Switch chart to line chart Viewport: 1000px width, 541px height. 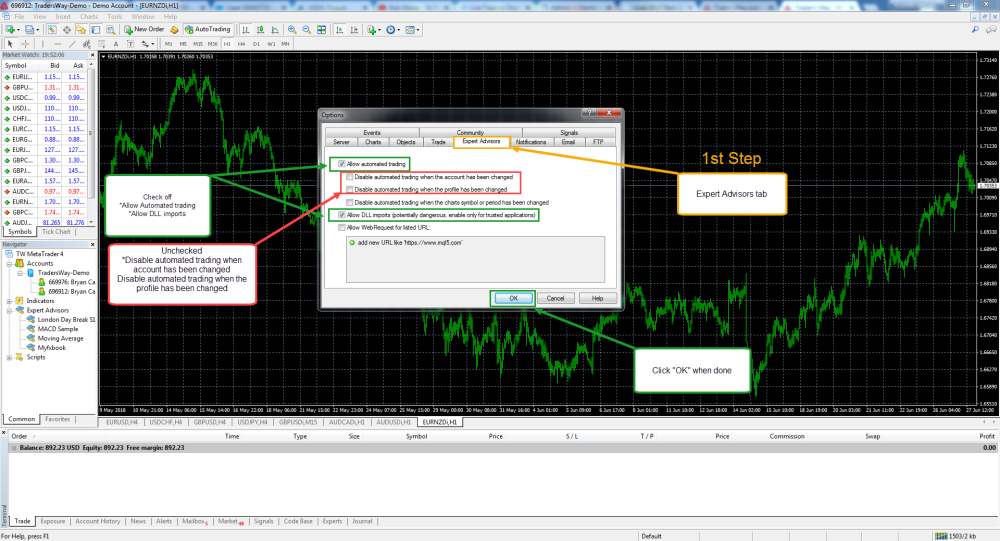(x=275, y=29)
